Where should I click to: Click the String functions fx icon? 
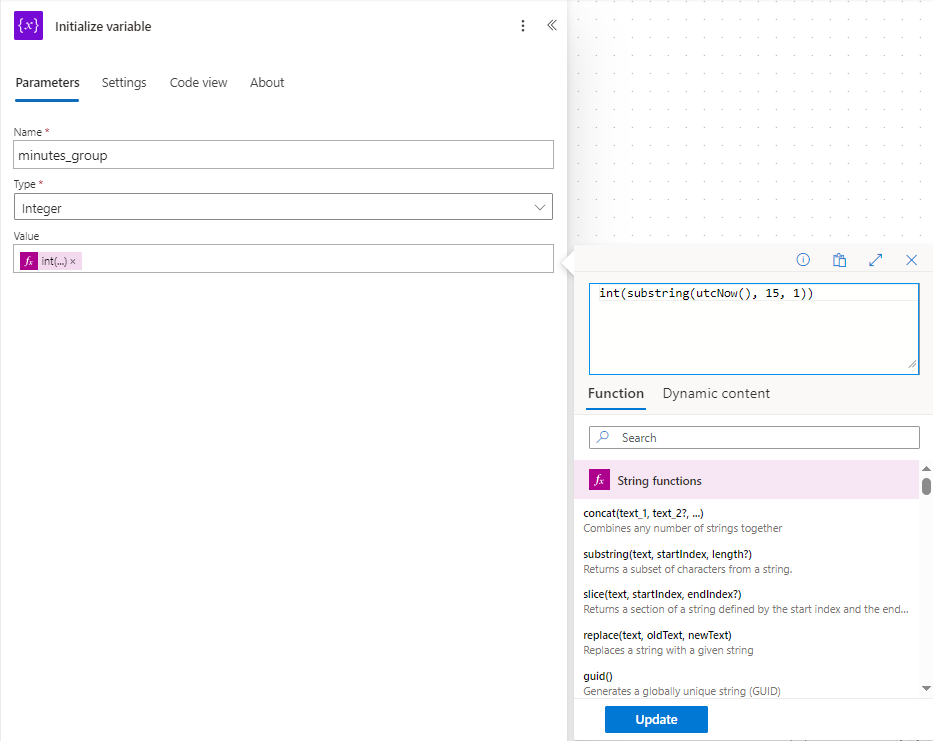click(x=599, y=480)
